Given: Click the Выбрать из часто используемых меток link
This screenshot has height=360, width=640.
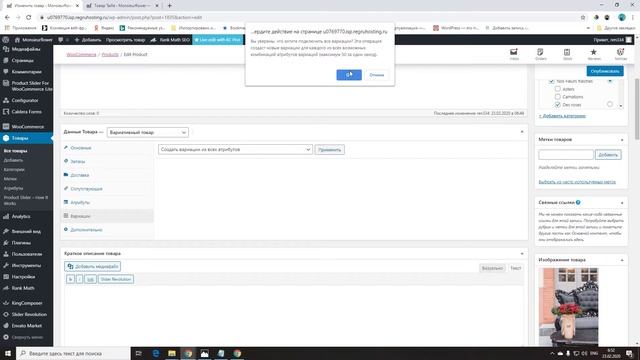Looking at the screenshot, I should click(577, 182).
